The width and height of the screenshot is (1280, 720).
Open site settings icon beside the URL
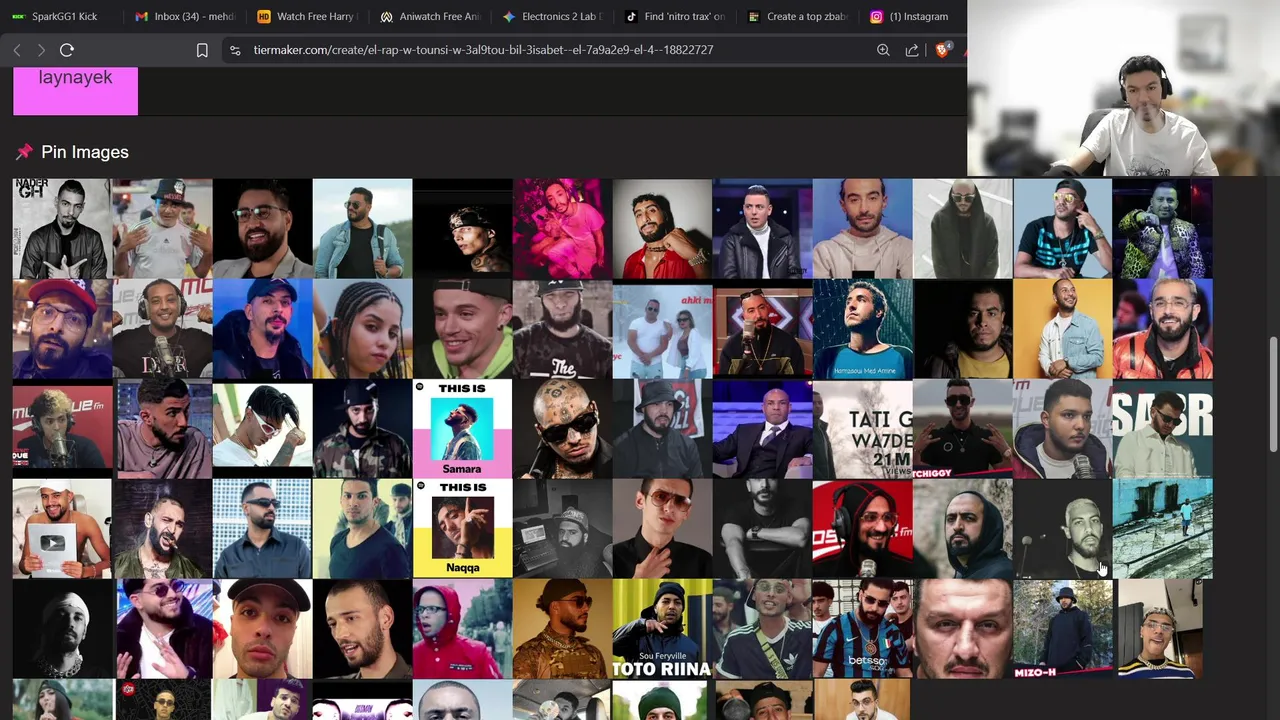pos(235,50)
